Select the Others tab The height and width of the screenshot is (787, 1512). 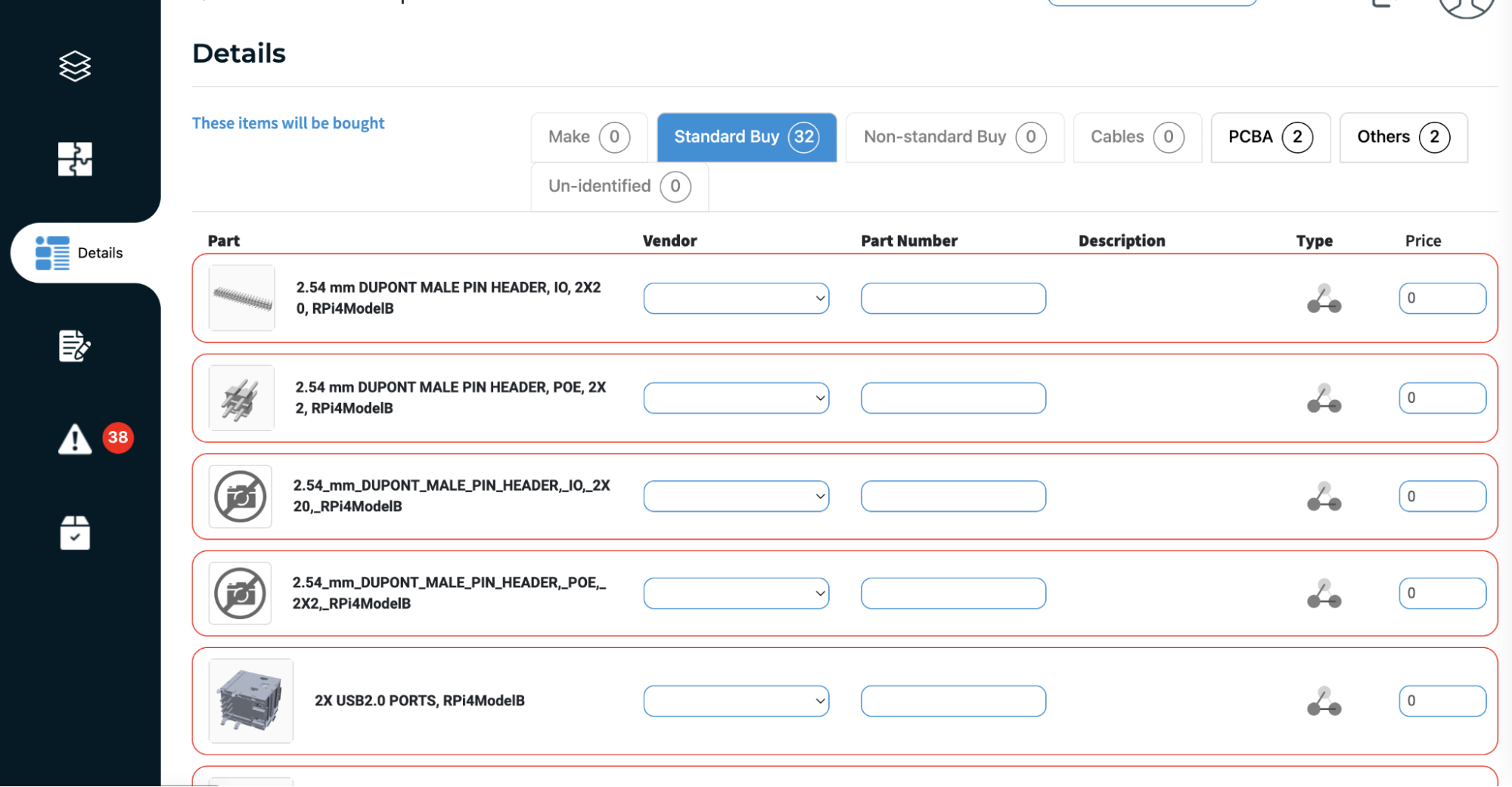1403,137
